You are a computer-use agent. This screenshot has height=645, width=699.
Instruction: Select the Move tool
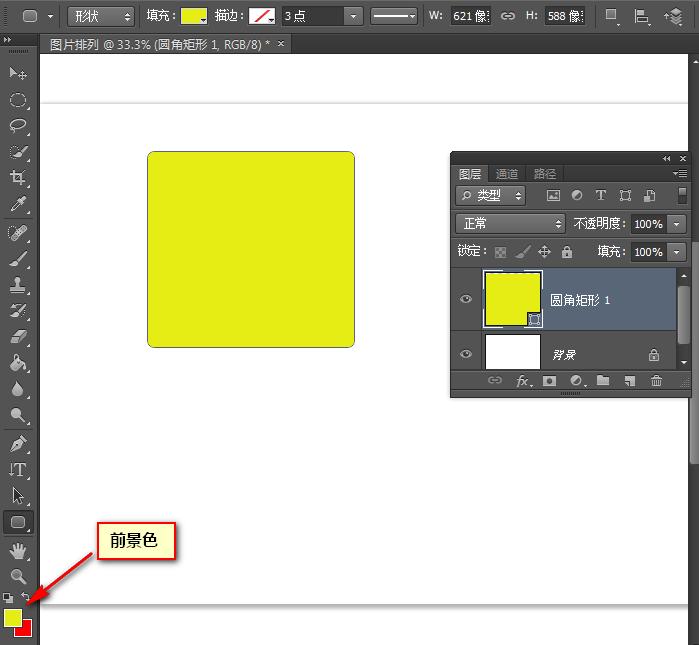click(x=18, y=74)
